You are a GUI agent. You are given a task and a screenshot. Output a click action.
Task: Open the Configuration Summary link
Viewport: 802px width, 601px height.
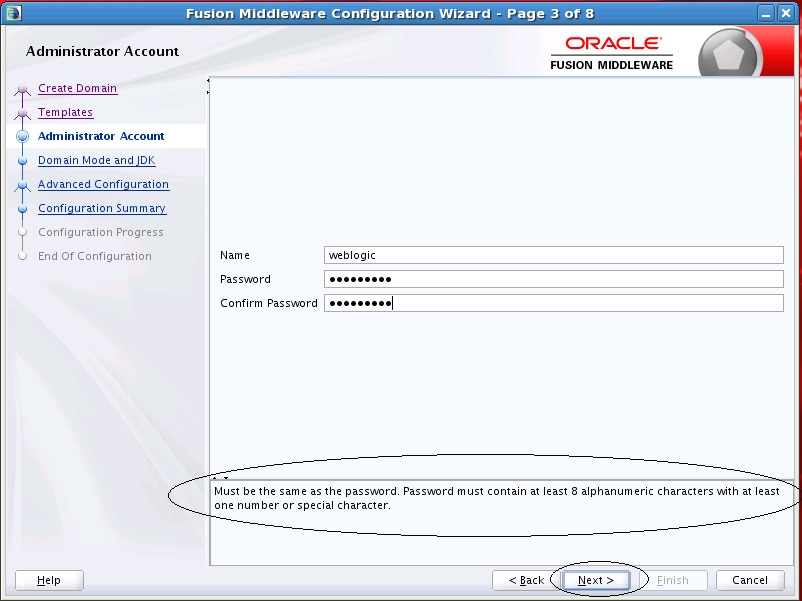tap(102, 208)
